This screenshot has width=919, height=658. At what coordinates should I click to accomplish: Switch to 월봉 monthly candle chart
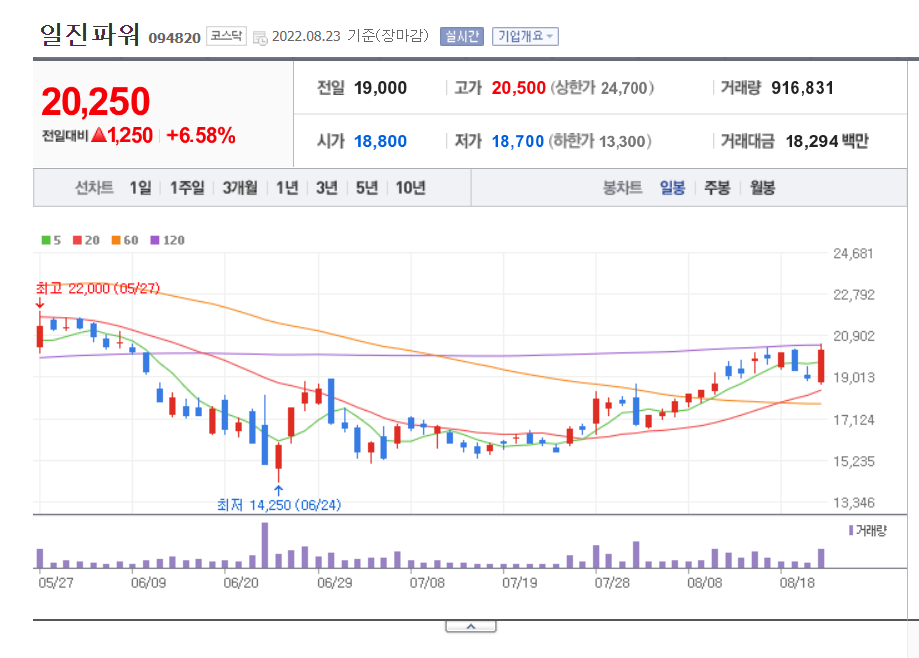coord(763,188)
